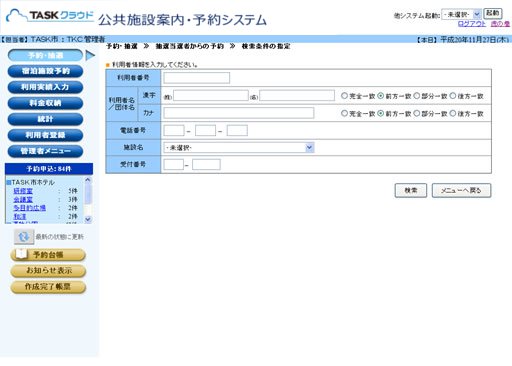
Task: Select 完全一致 for the 漢字 name row
Action: click(344, 96)
